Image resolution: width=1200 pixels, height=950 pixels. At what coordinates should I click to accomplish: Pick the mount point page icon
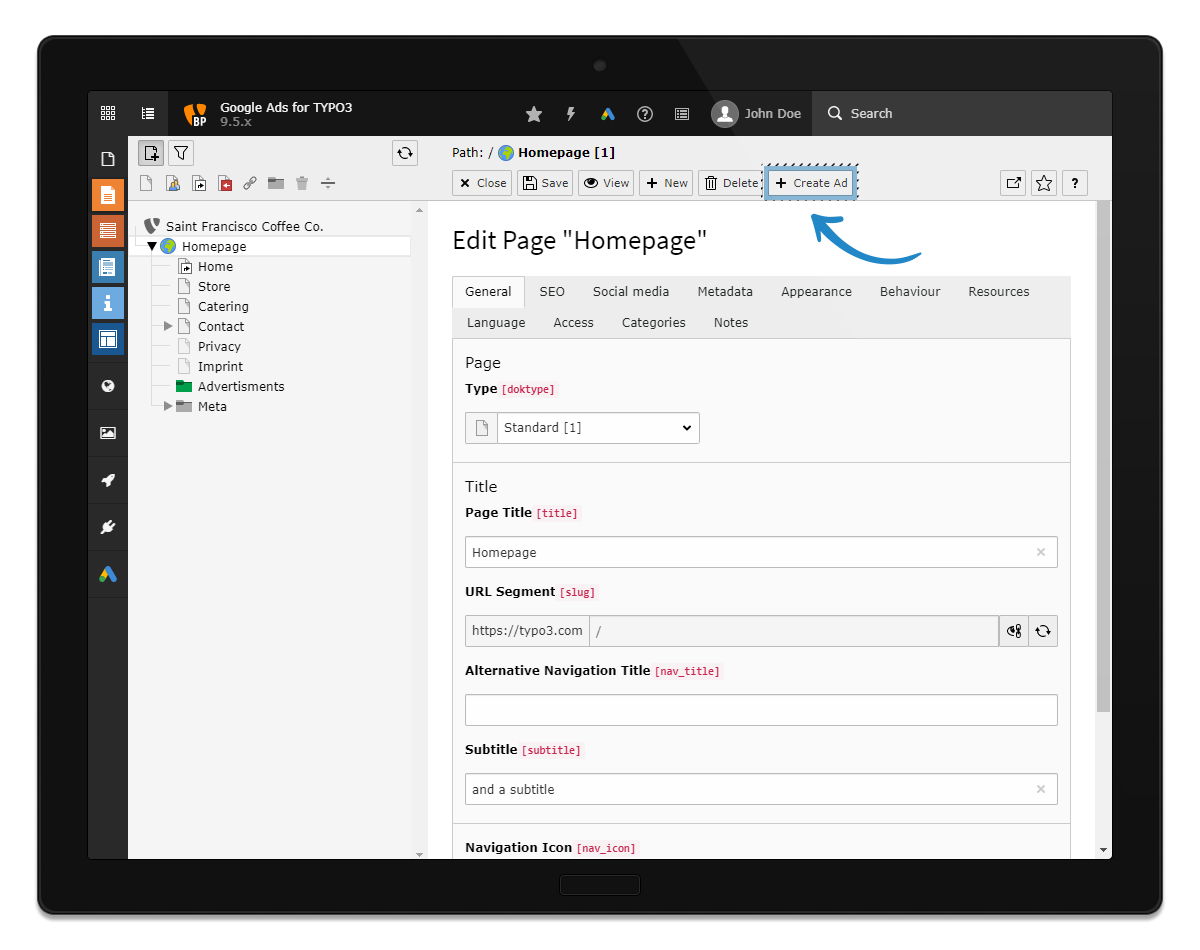coord(225,183)
